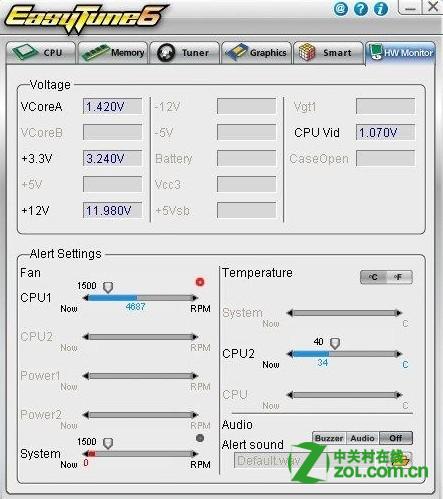Close the EasyTune6 window
The width and height of the screenshot is (443, 499).
433,7
